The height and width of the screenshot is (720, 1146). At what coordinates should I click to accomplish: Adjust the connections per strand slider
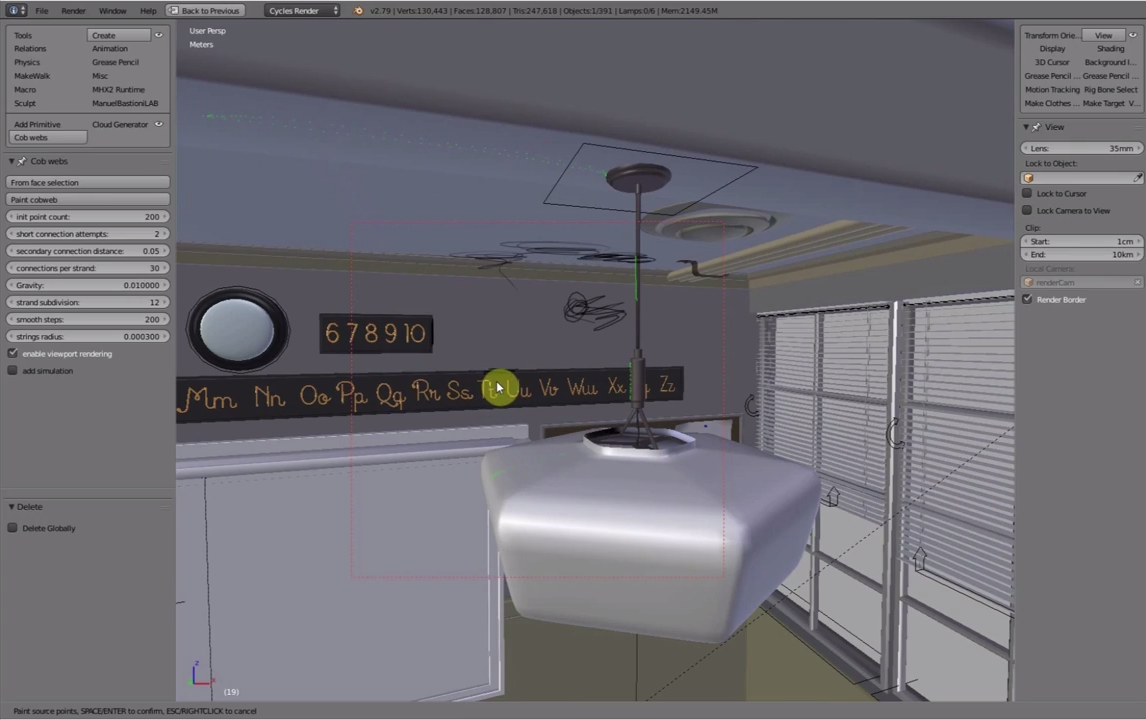[88, 268]
